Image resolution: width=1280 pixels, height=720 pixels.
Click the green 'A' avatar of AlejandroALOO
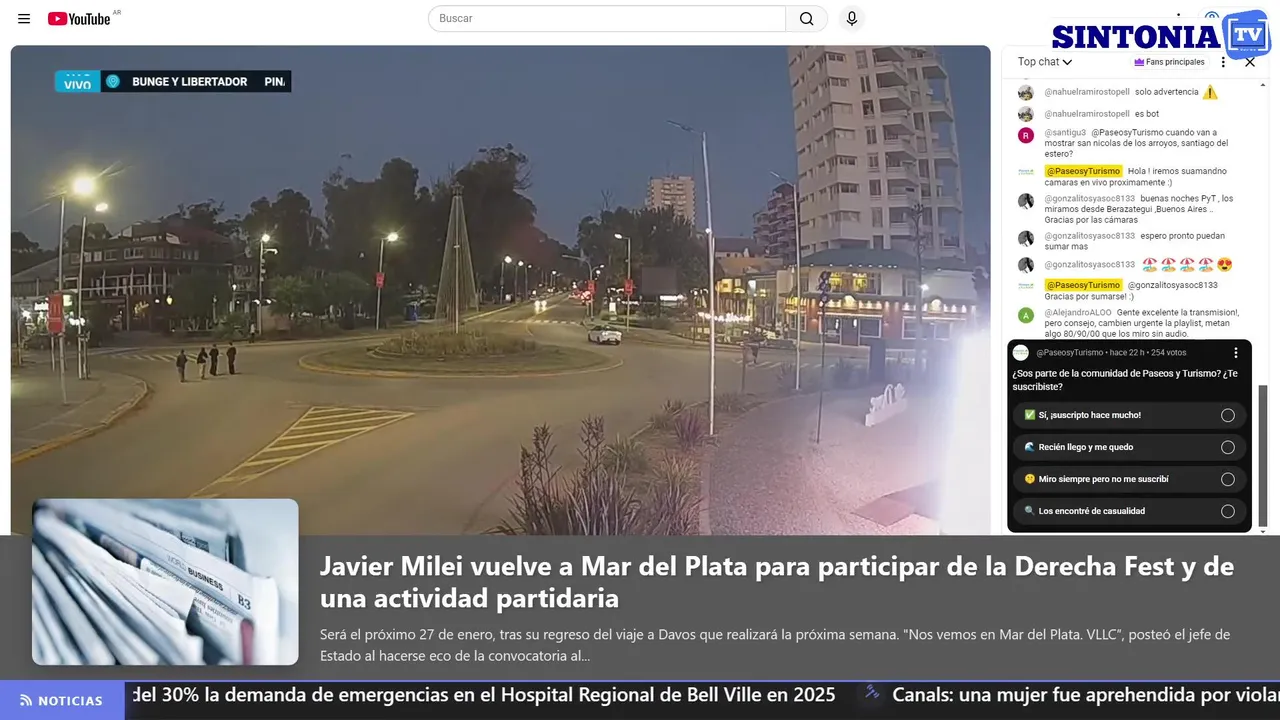(x=1026, y=315)
